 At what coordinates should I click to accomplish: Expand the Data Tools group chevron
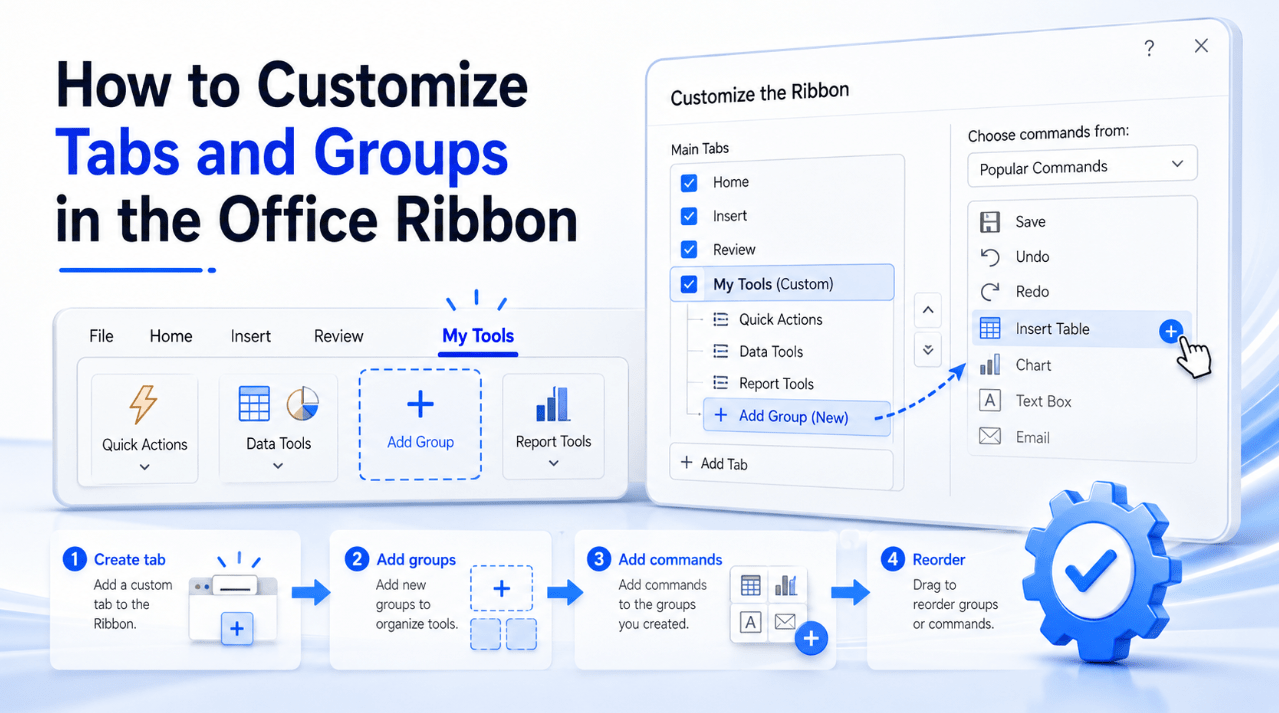pos(278,466)
